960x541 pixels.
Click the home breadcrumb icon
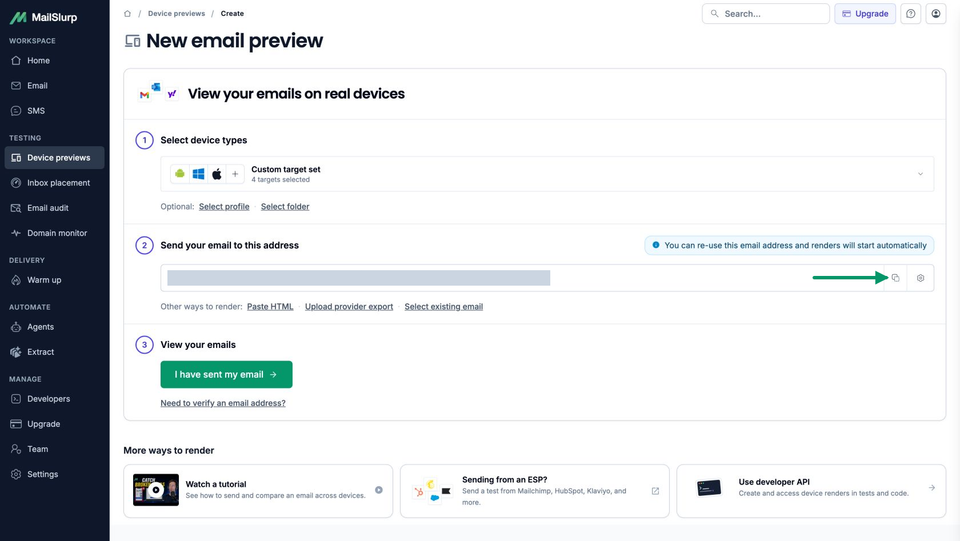(127, 13)
